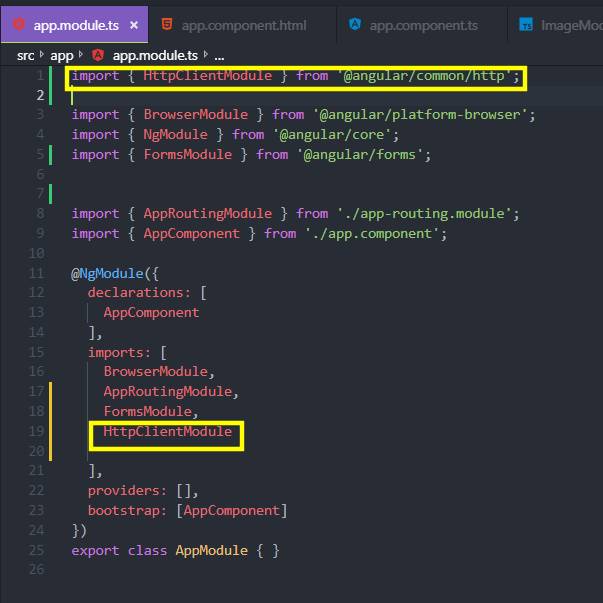Switch to the app.component.html tab
This screenshot has height=603, width=603.
[x=242, y=25]
